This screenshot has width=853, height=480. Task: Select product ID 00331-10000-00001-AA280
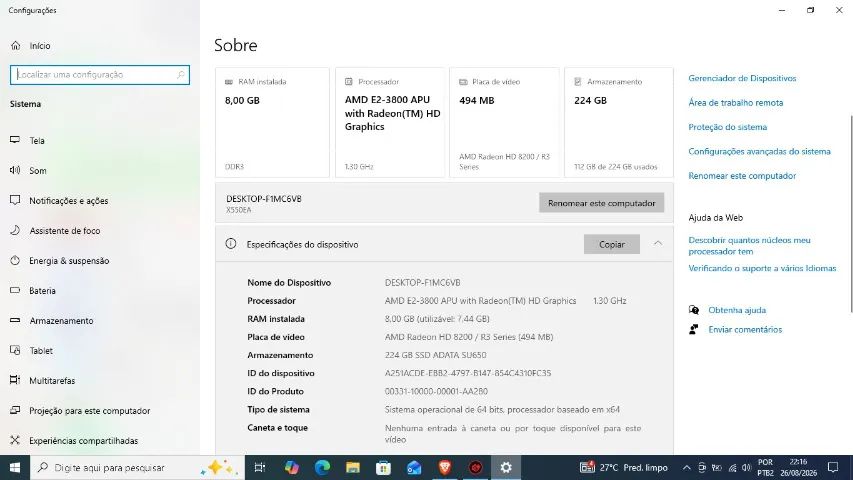(x=436, y=391)
